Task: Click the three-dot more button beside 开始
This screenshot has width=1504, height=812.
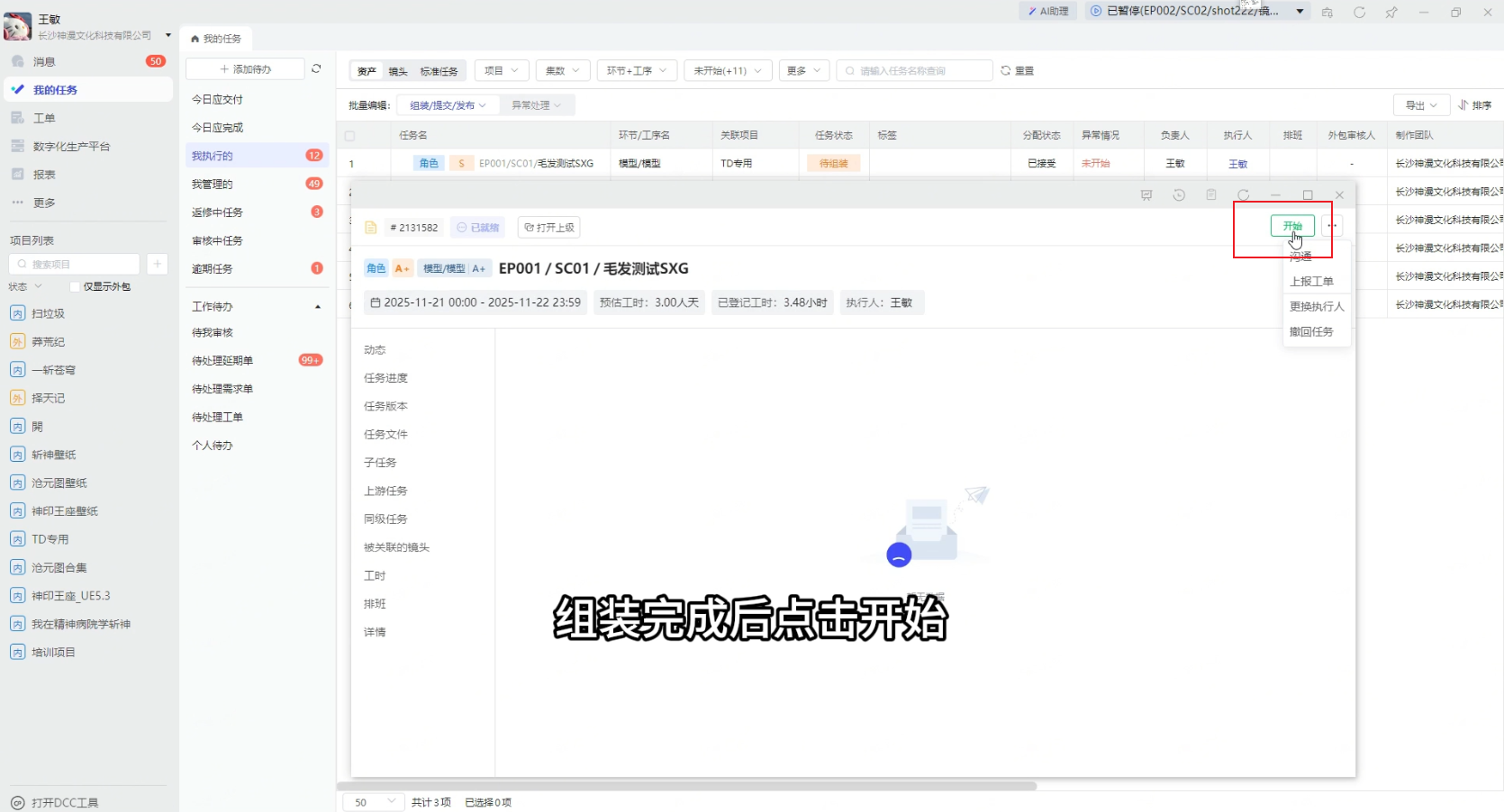Action: (x=1332, y=226)
